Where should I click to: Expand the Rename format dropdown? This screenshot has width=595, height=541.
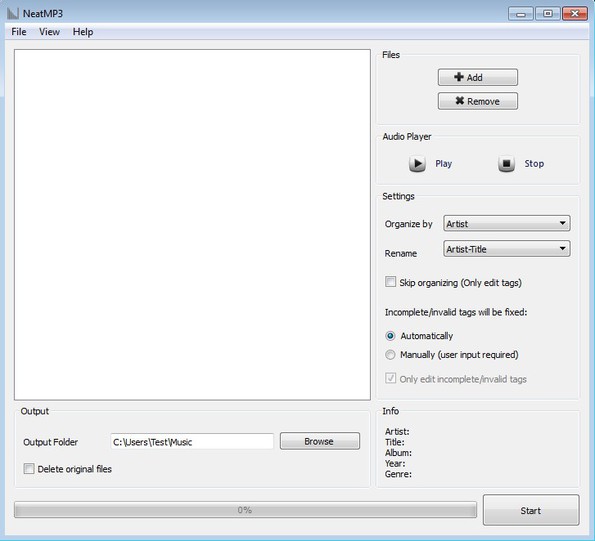coord(507,249)
